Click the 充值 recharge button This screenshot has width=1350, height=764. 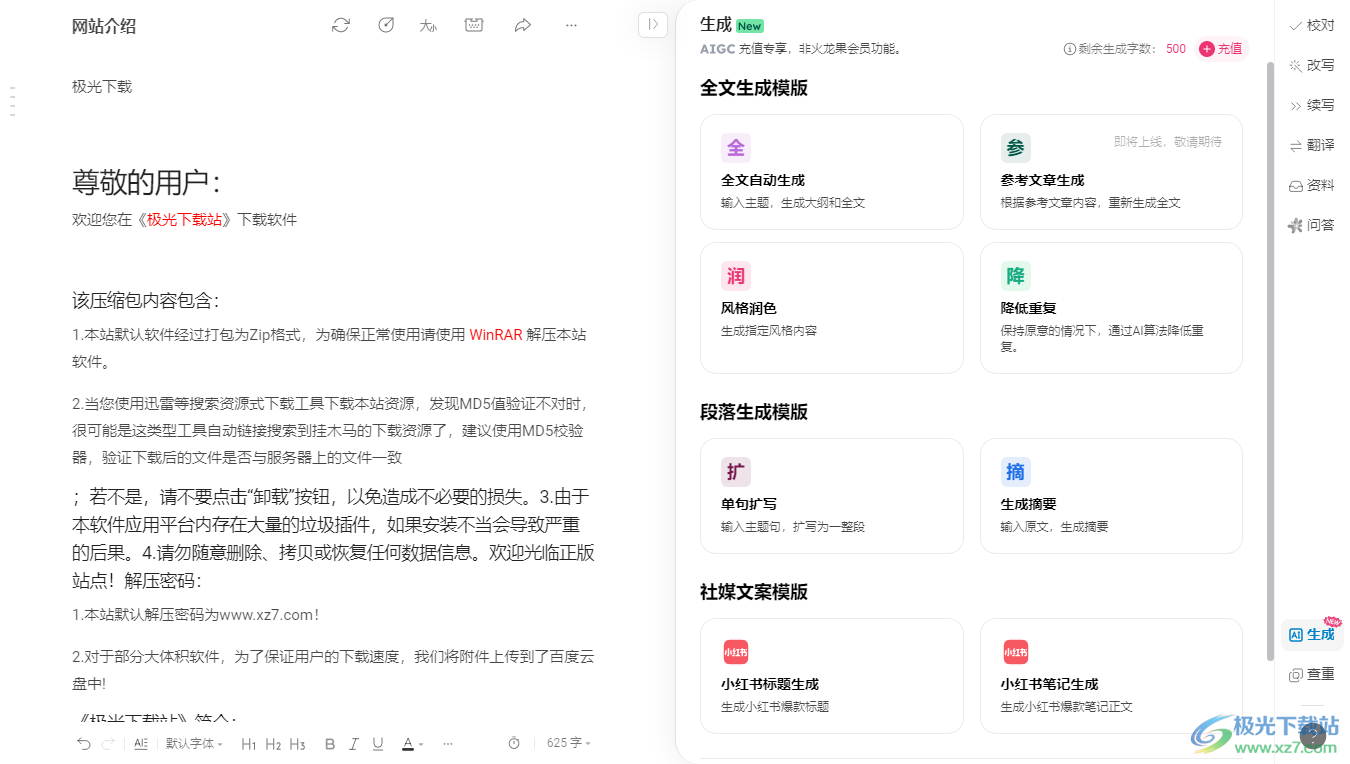1221,48
